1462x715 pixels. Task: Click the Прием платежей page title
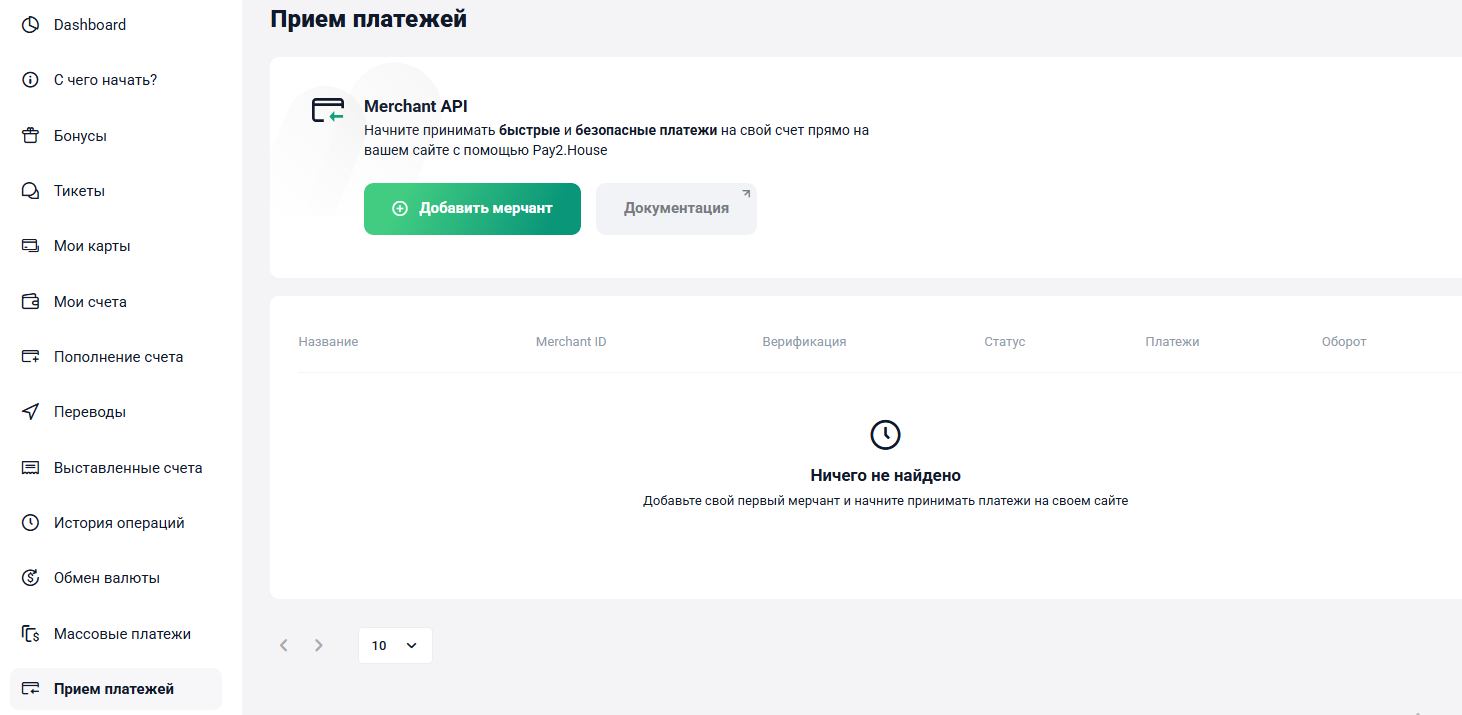pos(368,18)
